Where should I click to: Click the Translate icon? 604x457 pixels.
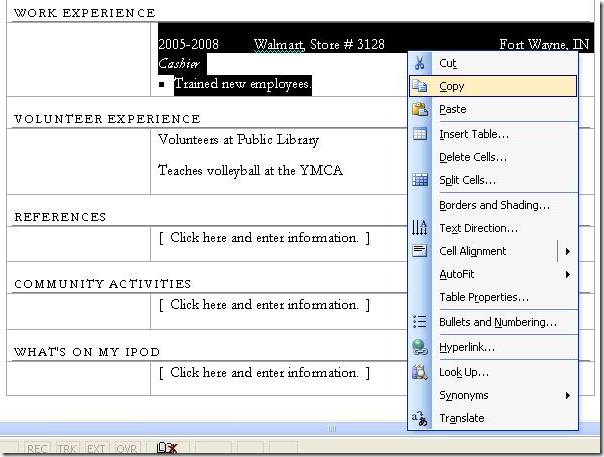point(419,418)
